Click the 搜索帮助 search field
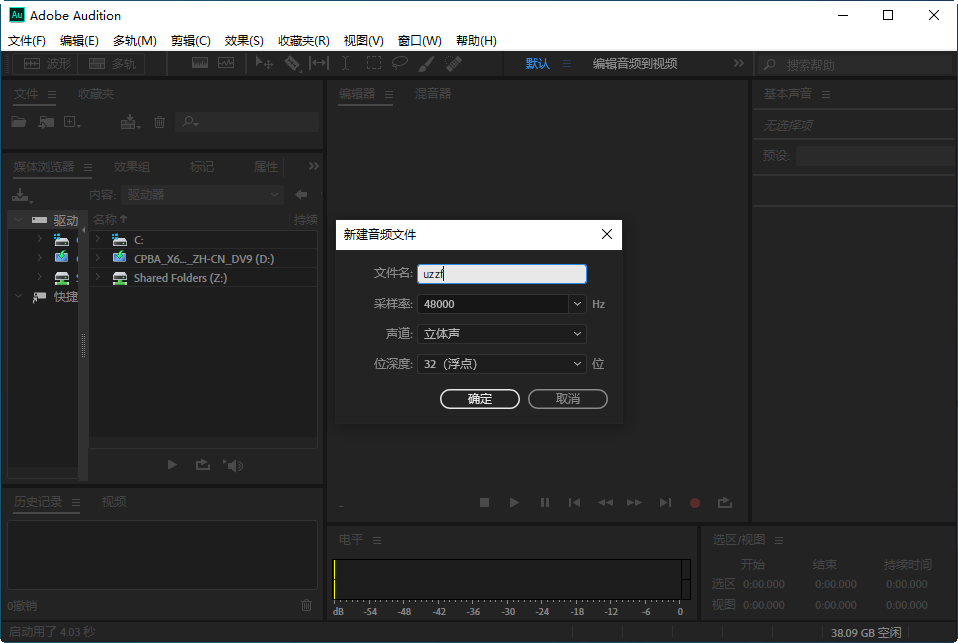The image size is (958, 643). tap(855, 64)
